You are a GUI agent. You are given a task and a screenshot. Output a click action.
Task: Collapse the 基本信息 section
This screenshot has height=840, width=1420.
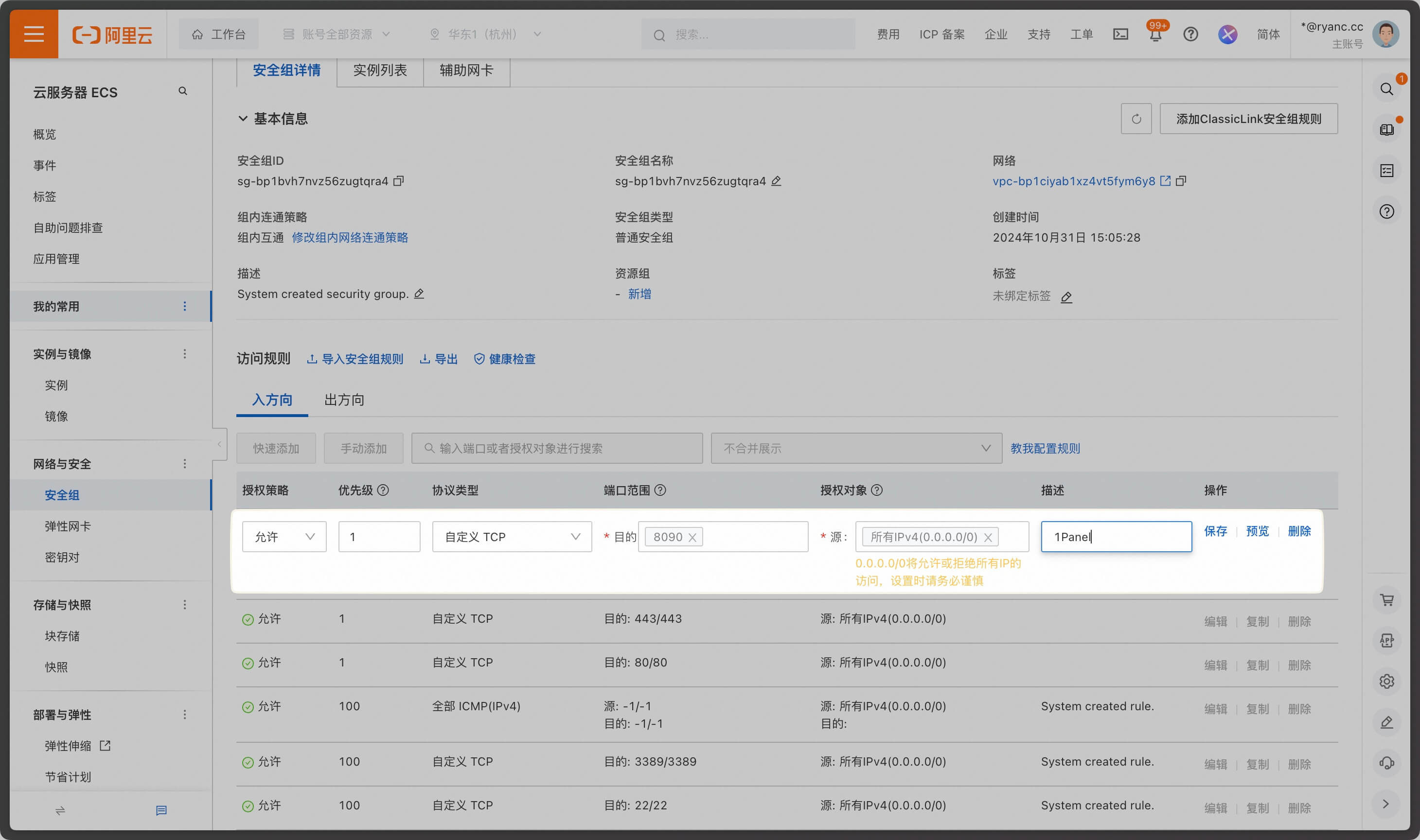(x=243, y=119)
